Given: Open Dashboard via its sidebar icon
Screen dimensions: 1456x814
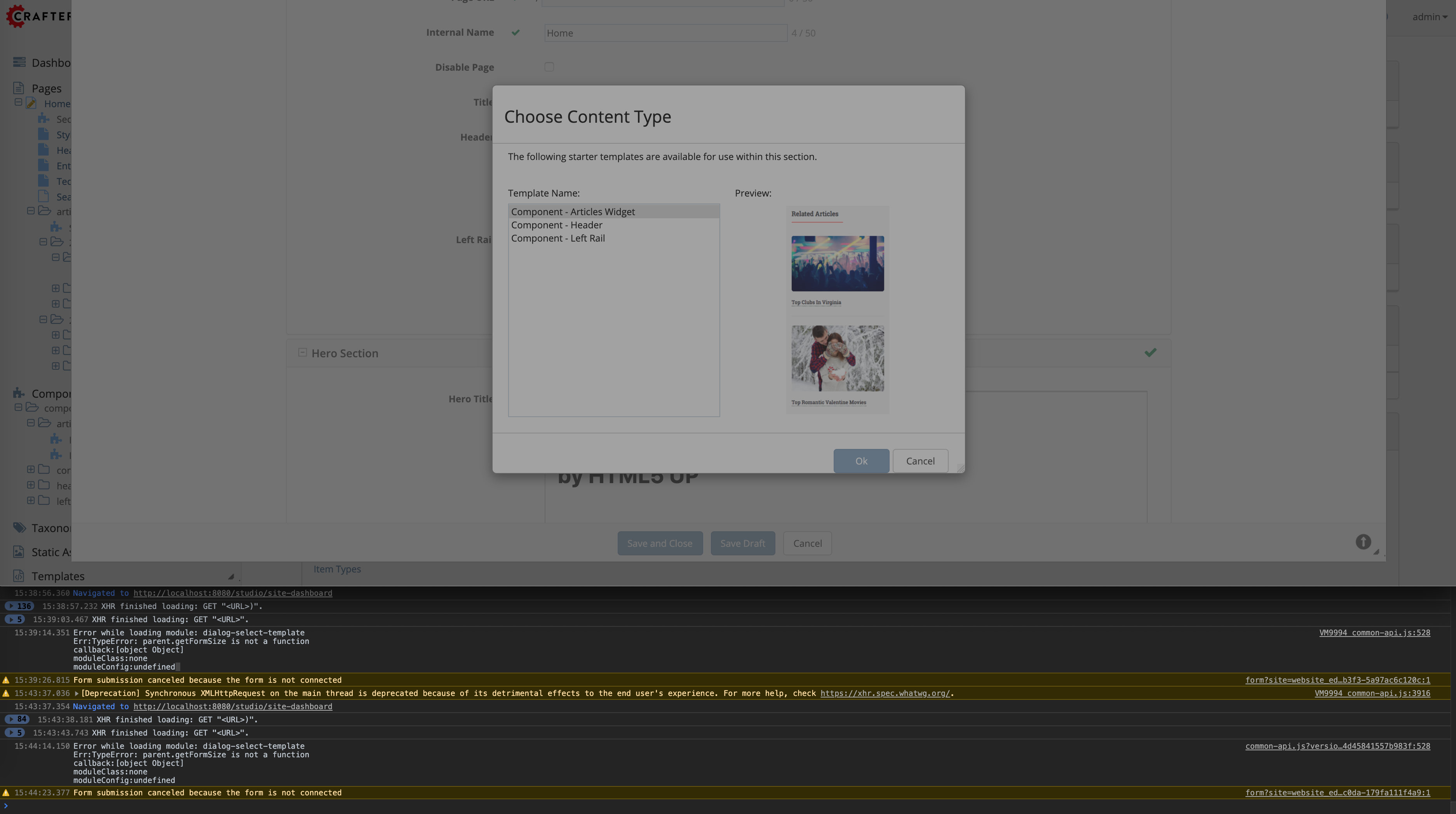Looking at the screenshot, I should [x=19, y=62].
